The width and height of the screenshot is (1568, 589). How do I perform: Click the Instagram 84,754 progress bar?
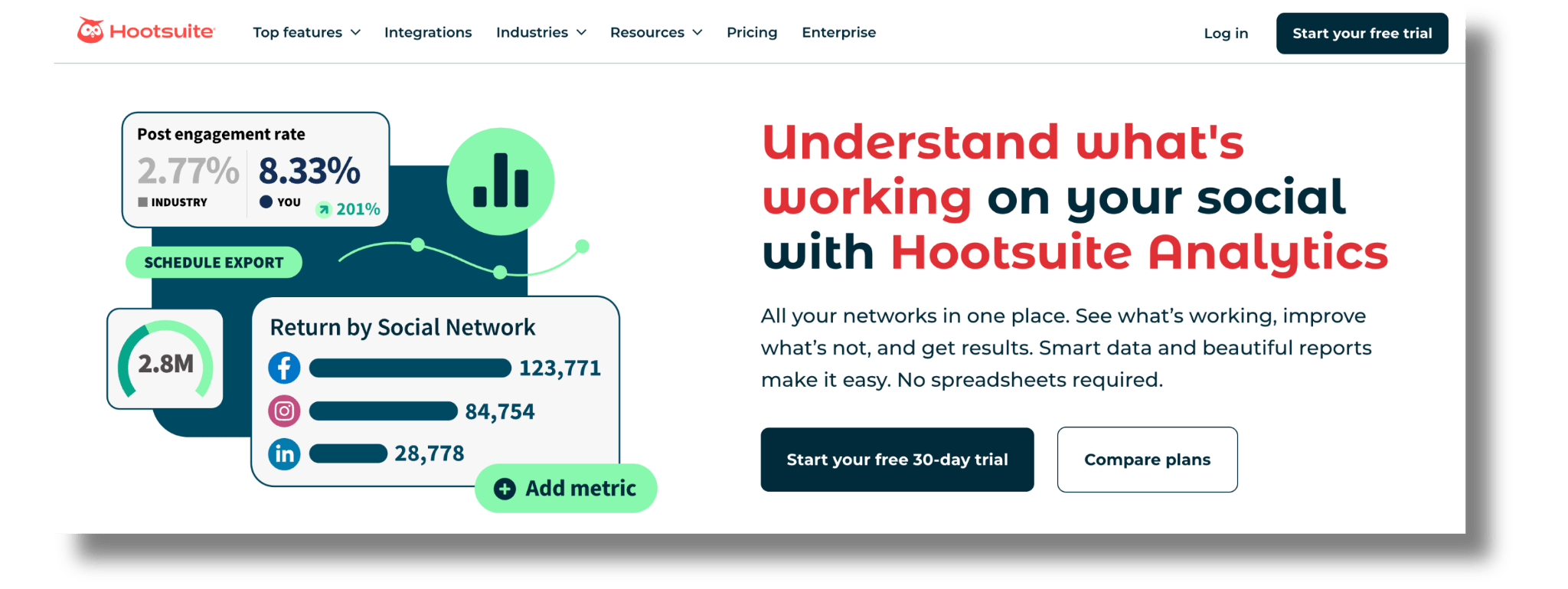pyautogui.click(x=384, y=411)
